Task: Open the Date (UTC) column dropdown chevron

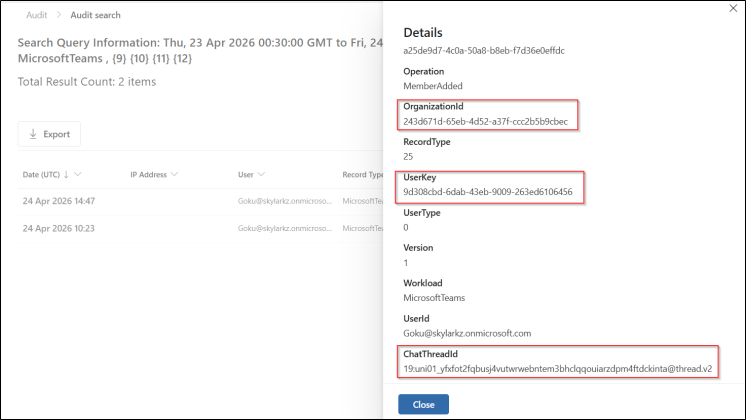Action: coord(78,175)
